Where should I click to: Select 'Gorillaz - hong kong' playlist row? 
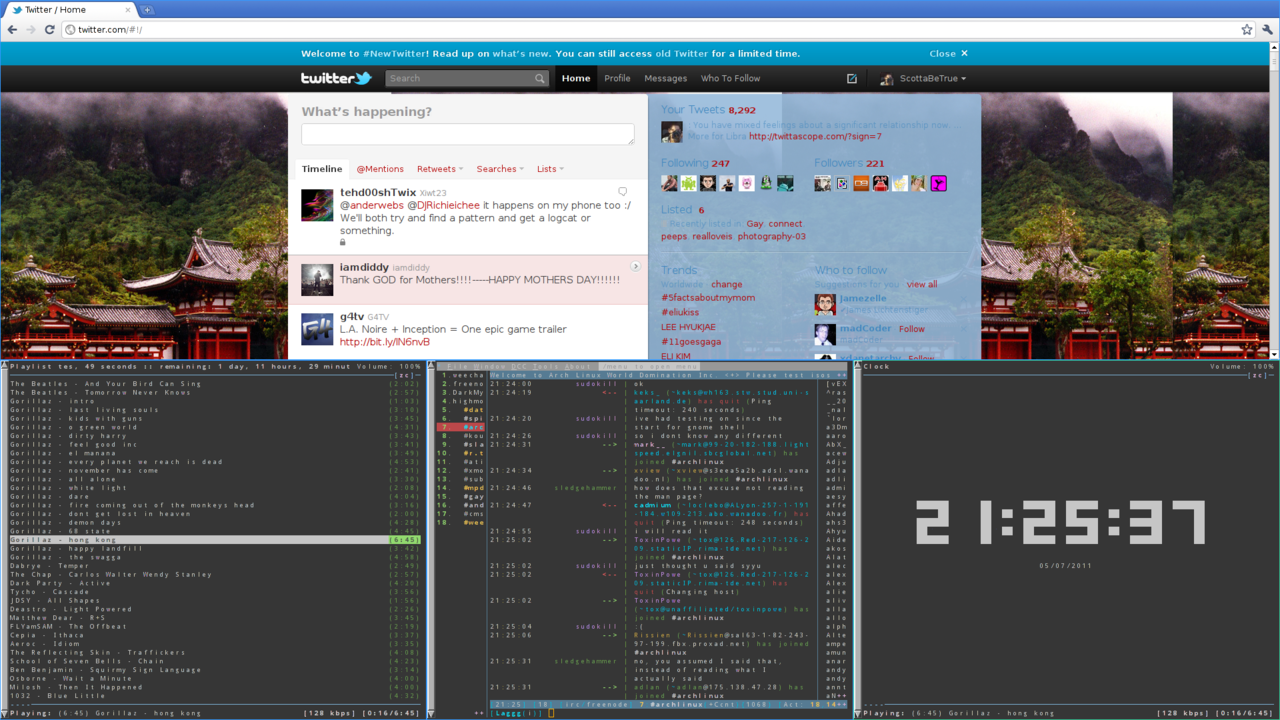pyautogui.click(x=215, y=540)
